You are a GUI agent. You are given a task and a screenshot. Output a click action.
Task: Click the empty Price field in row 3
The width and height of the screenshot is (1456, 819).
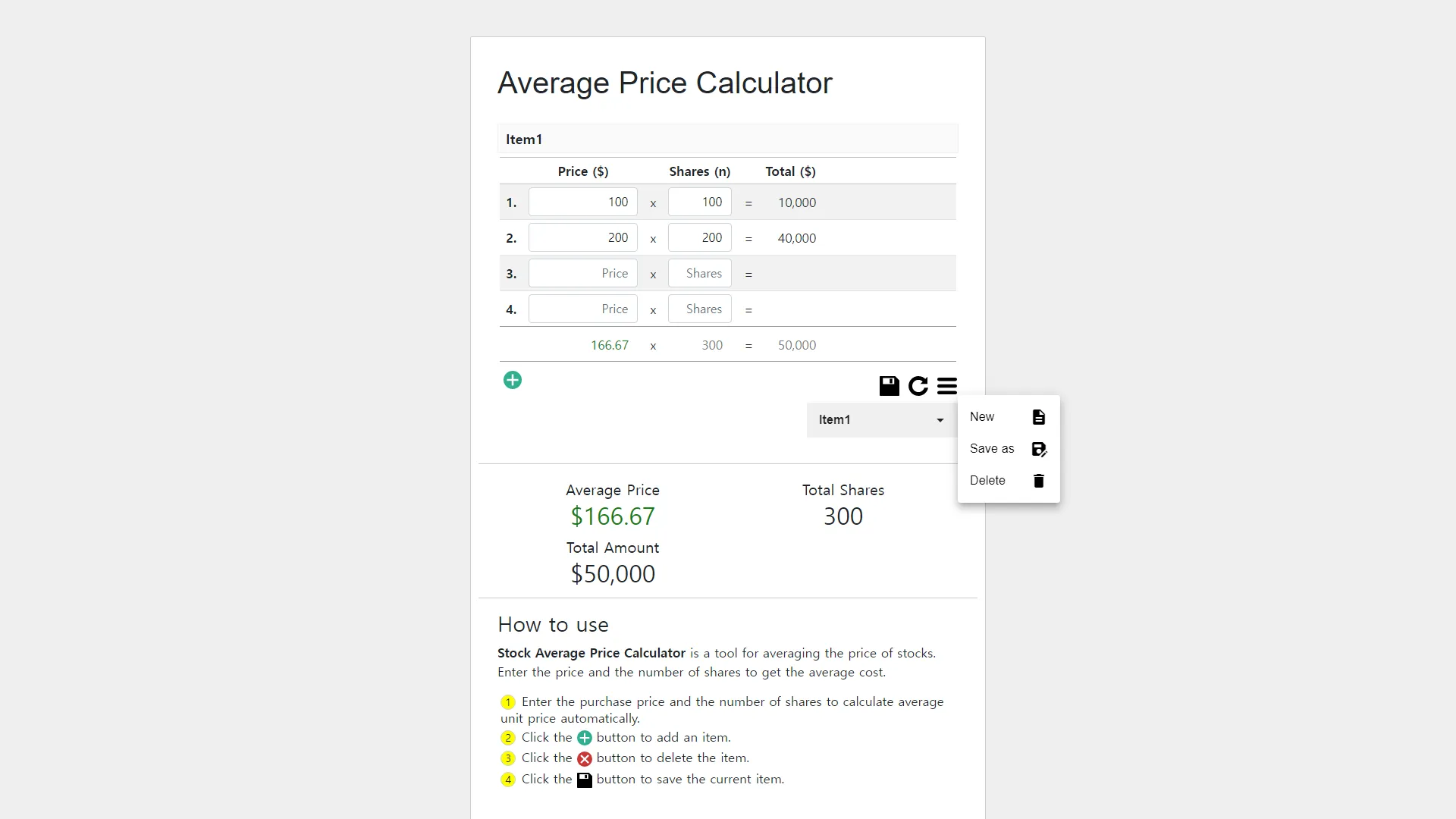(583, 274)
